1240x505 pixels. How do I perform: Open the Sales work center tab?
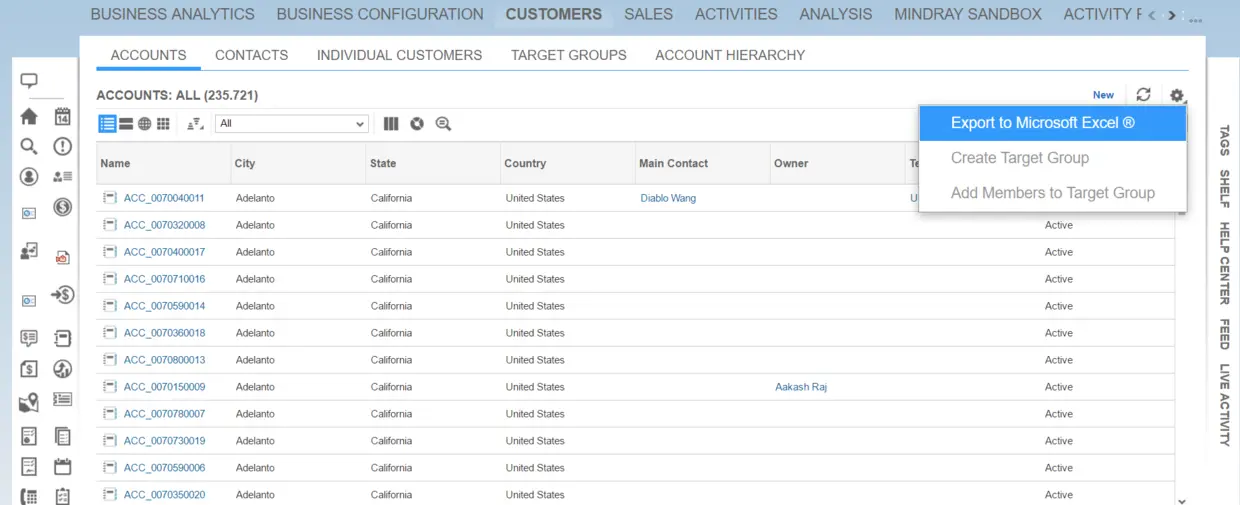pos(648,14)
